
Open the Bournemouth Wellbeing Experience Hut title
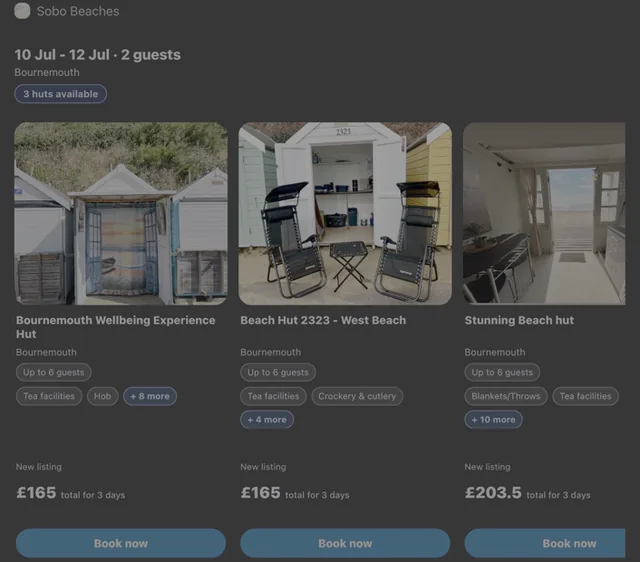click(x=116, y=327)
